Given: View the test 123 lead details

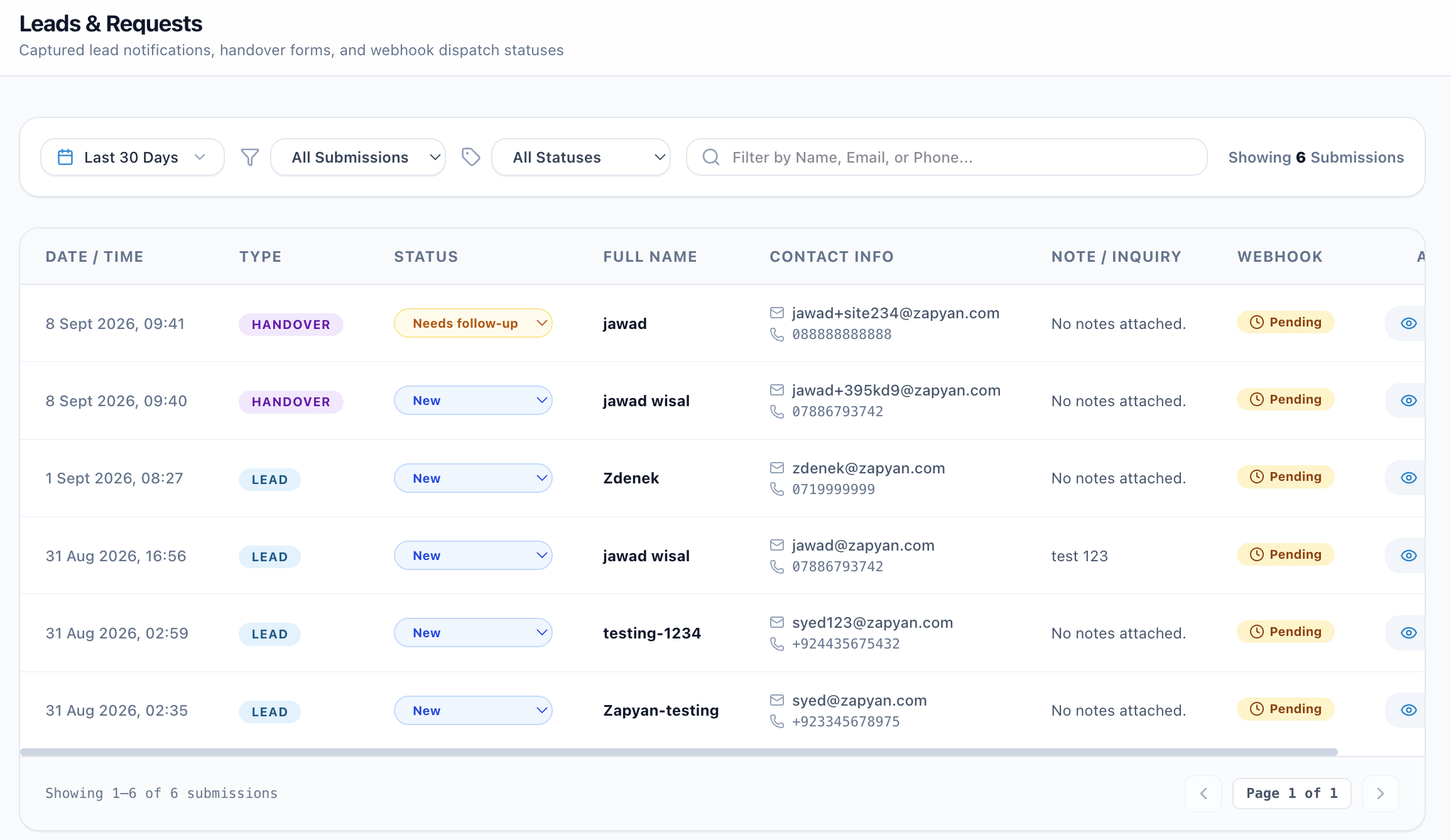Looking at the screenshot, I should pyautogui.click(x=1408, y=556).
